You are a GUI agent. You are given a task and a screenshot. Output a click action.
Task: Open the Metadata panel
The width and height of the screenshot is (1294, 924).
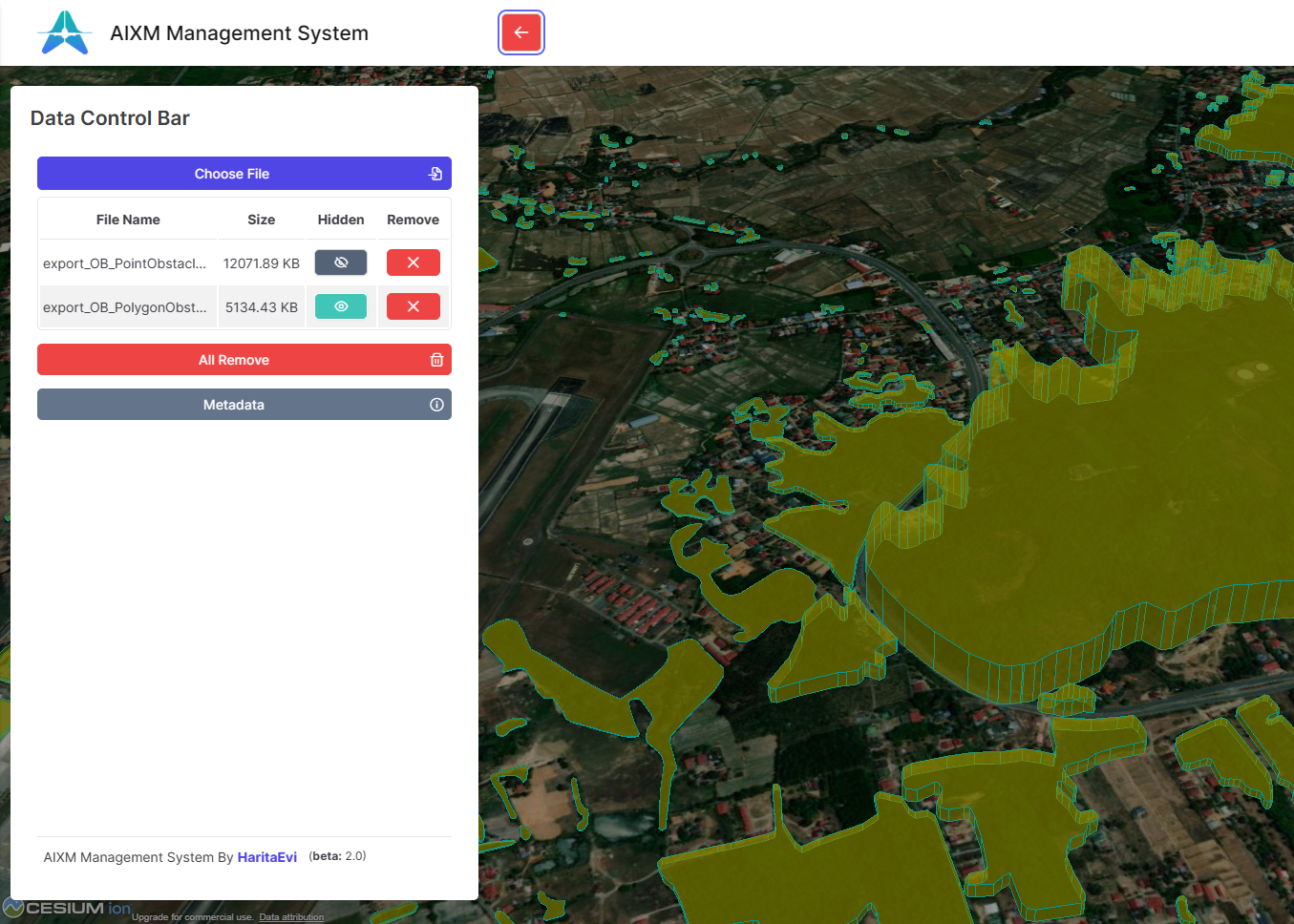click(234, 405)
